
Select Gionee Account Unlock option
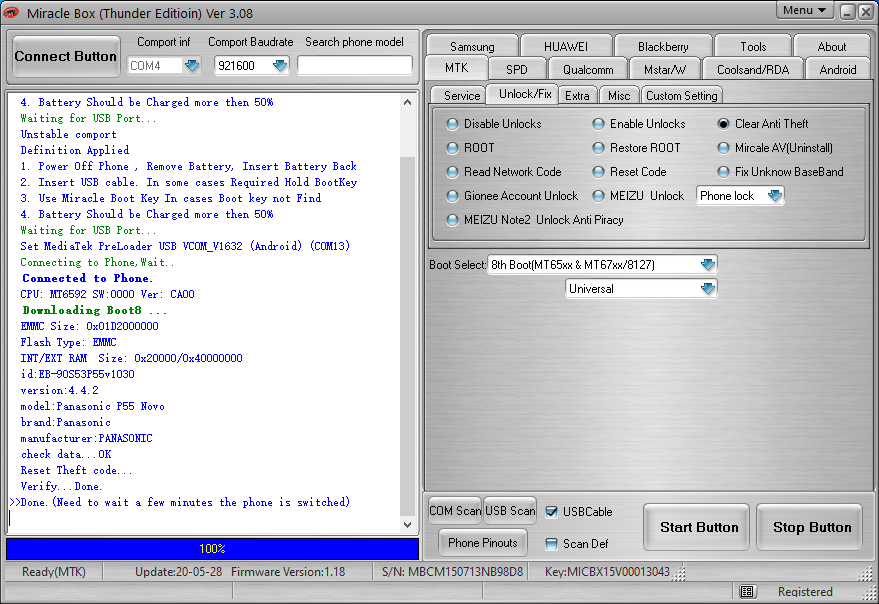point(452,196)
